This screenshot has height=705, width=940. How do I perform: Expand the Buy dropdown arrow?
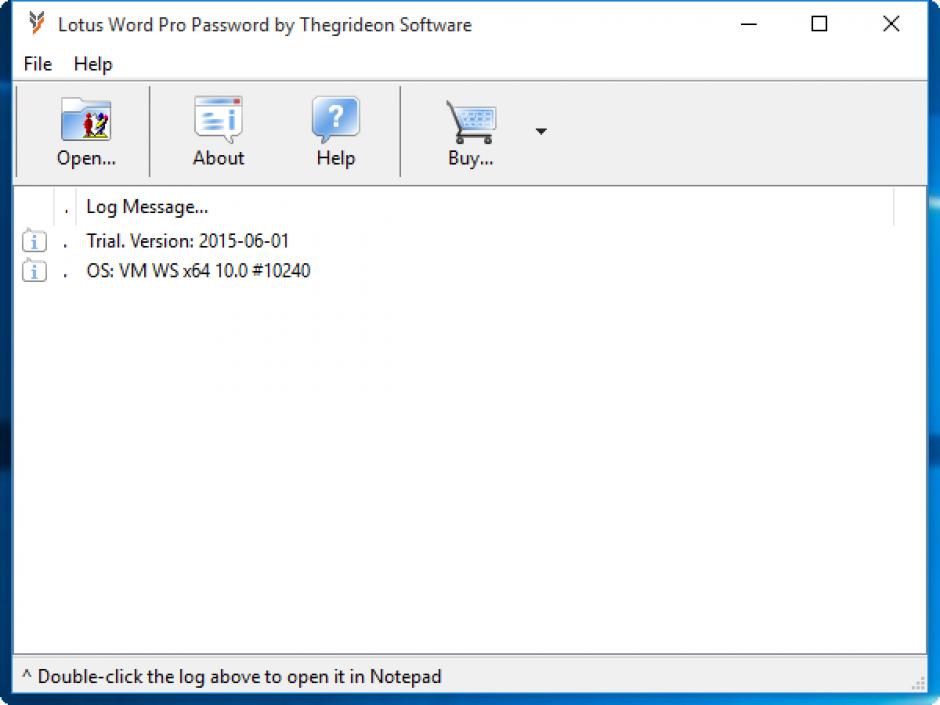(x=541, y=131)
